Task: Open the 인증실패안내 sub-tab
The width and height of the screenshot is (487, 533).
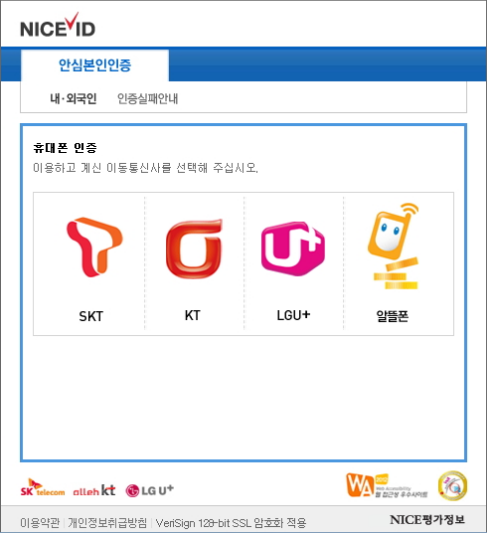Action: pos(147,99)
